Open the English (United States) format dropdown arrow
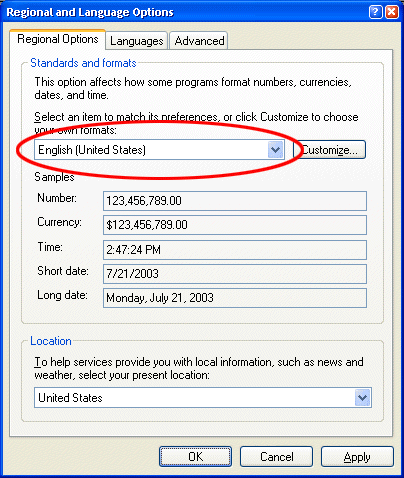Image resolution: width=404 pixels, height=478 pixels. tap(275, 150)
